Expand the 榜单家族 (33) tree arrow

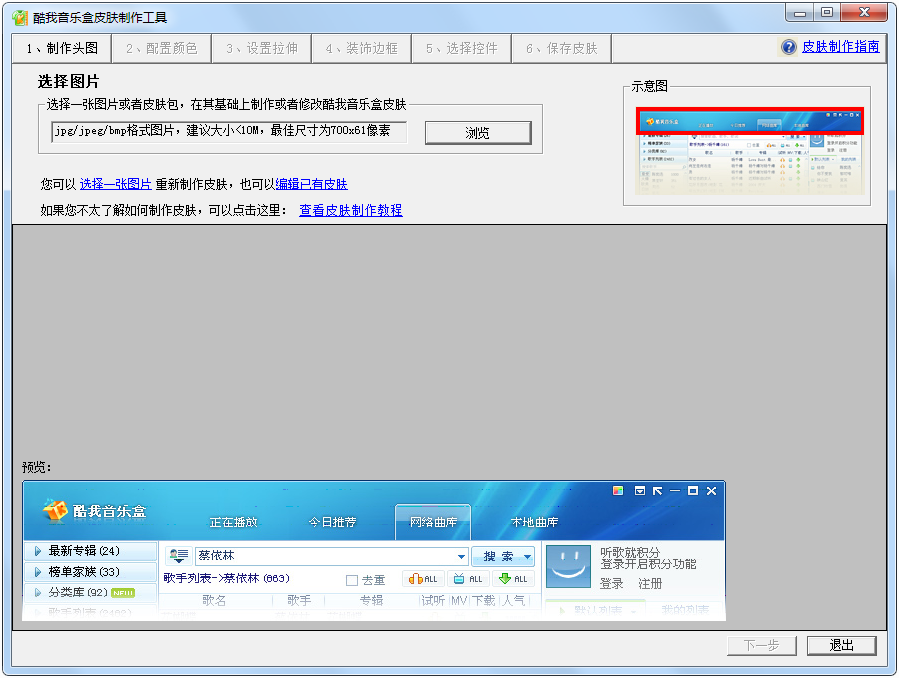[38, 572]
